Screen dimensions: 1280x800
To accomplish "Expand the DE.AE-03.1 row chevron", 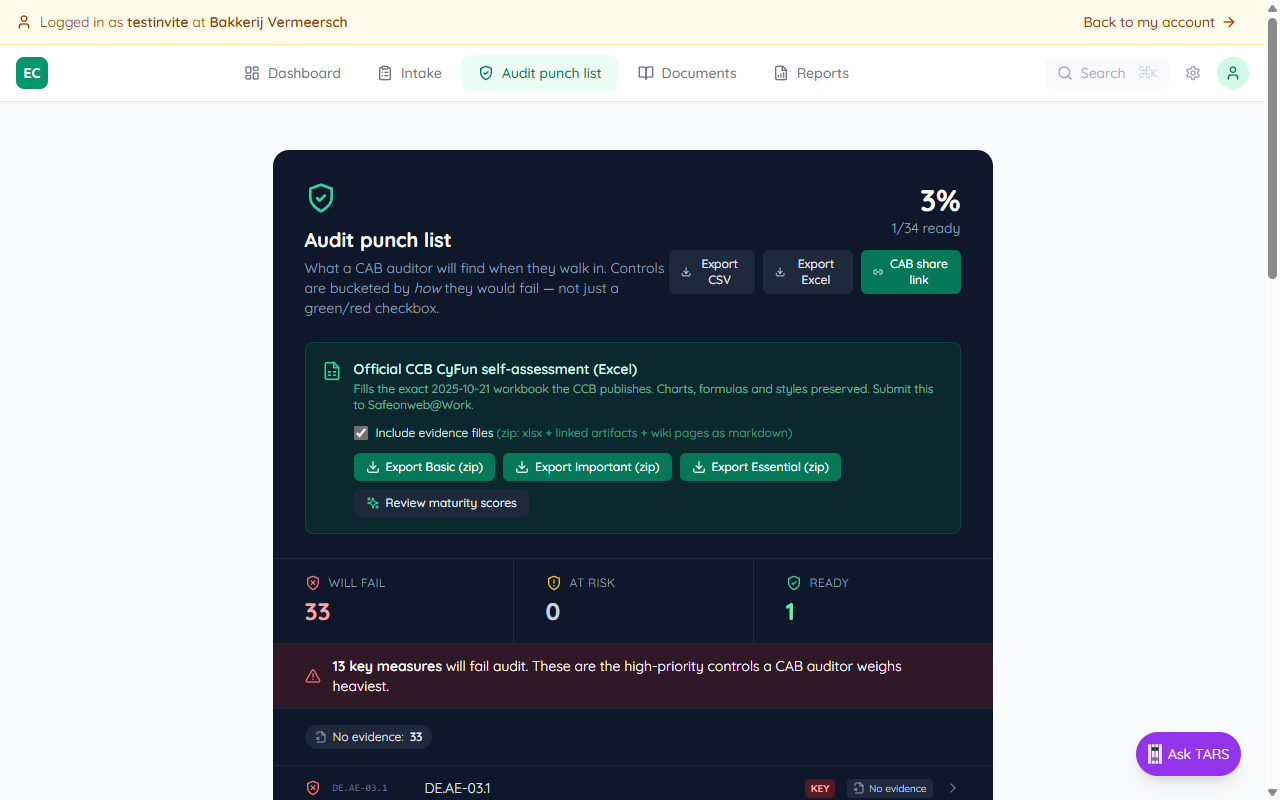I will [x=952, y=788].
